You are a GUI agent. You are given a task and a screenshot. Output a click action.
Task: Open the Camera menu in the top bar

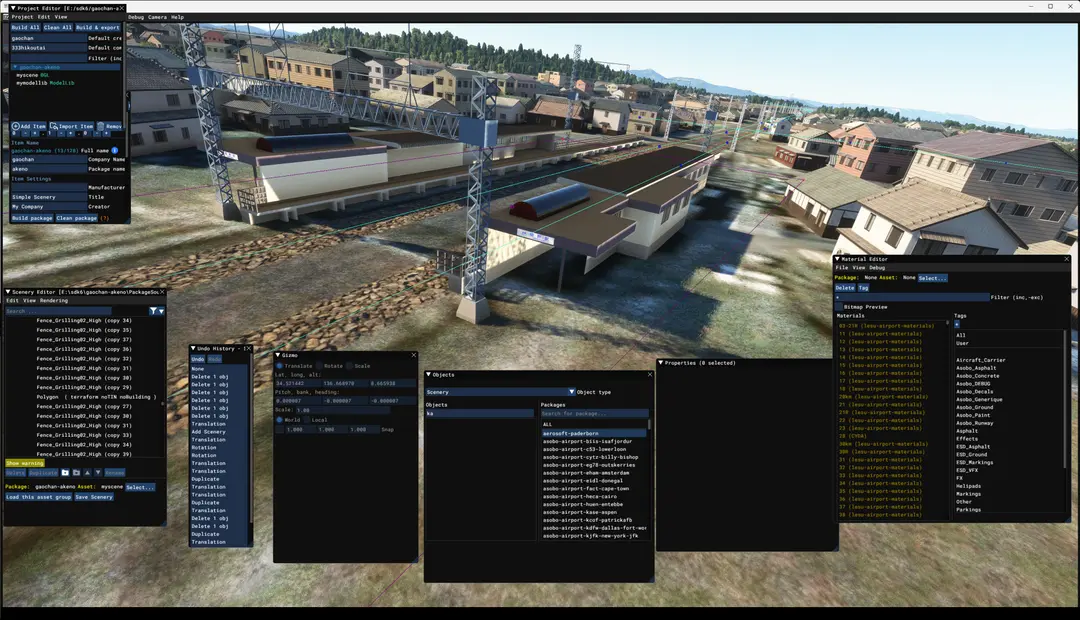pos(157,17)
